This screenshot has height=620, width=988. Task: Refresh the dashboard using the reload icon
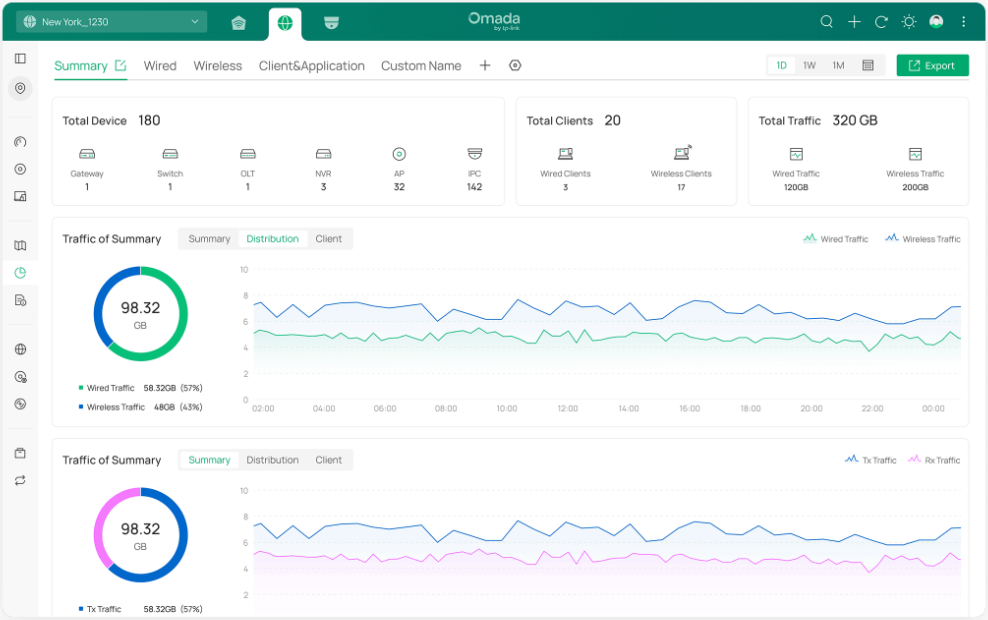click(x=880, y=21)
